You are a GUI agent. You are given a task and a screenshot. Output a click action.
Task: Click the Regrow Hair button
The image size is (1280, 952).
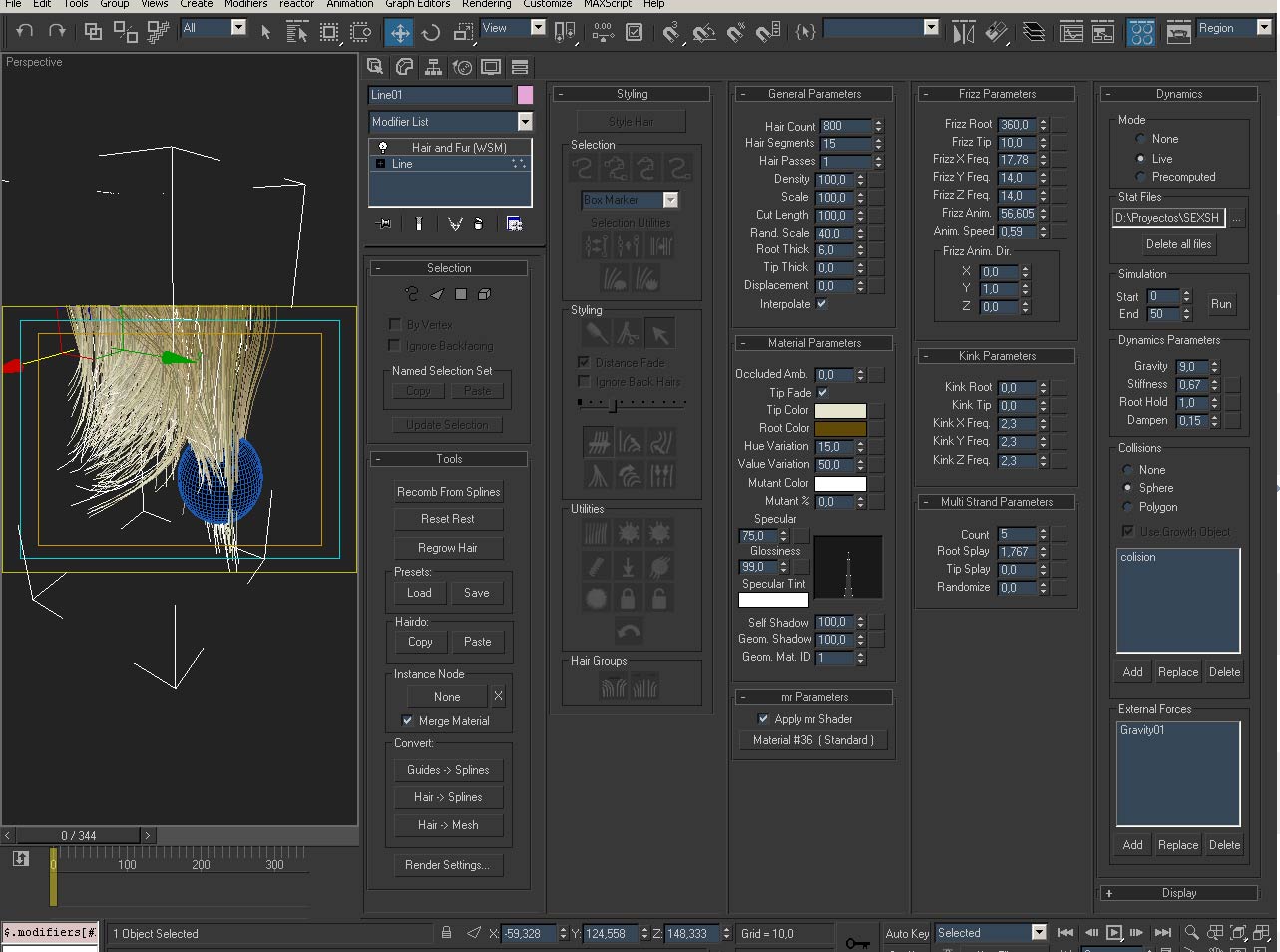coord(447,548)
